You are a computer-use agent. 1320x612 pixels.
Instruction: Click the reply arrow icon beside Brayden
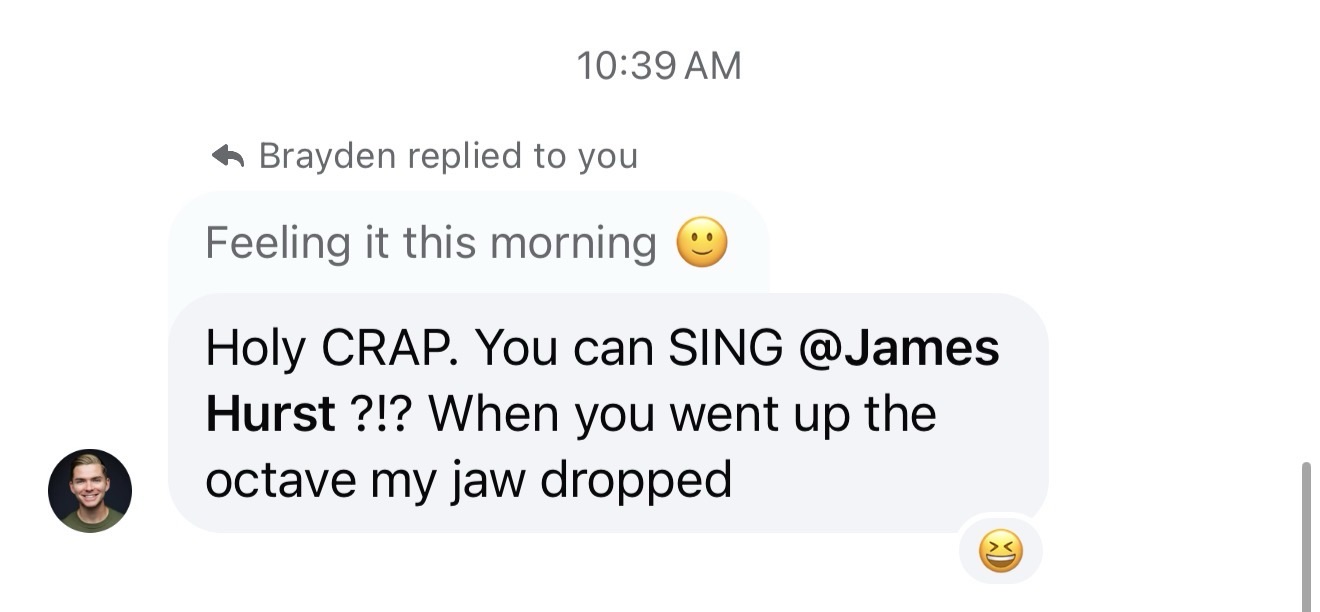229,156
